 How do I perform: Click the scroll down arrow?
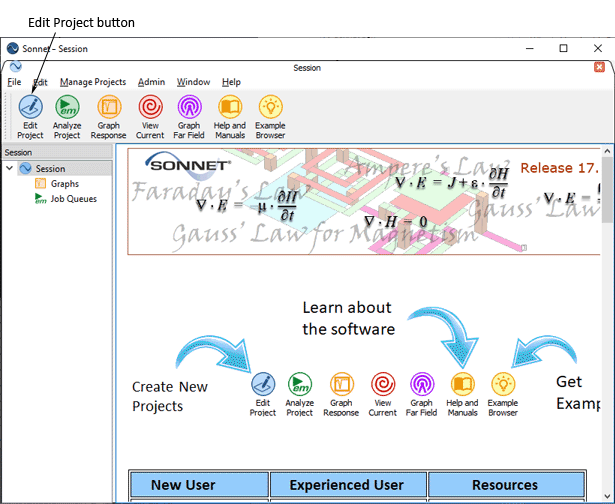[607, 496]
